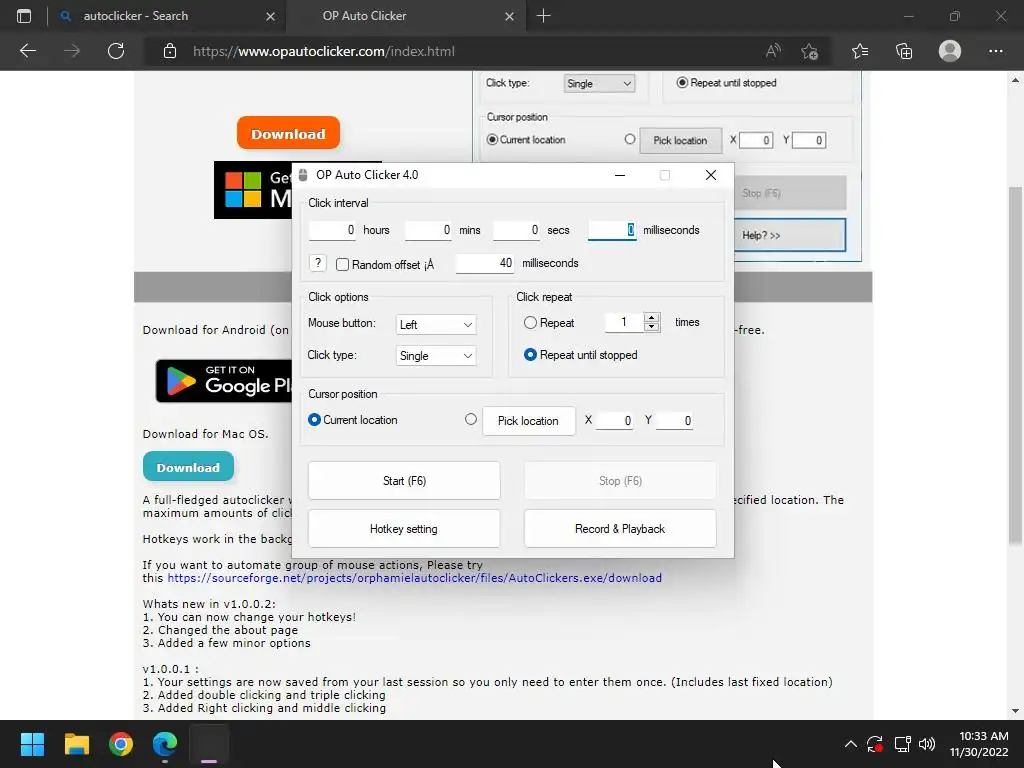This screenshot has height=768, width=1024.
Task: Open the tab actions menu icon
Action: 24,16
